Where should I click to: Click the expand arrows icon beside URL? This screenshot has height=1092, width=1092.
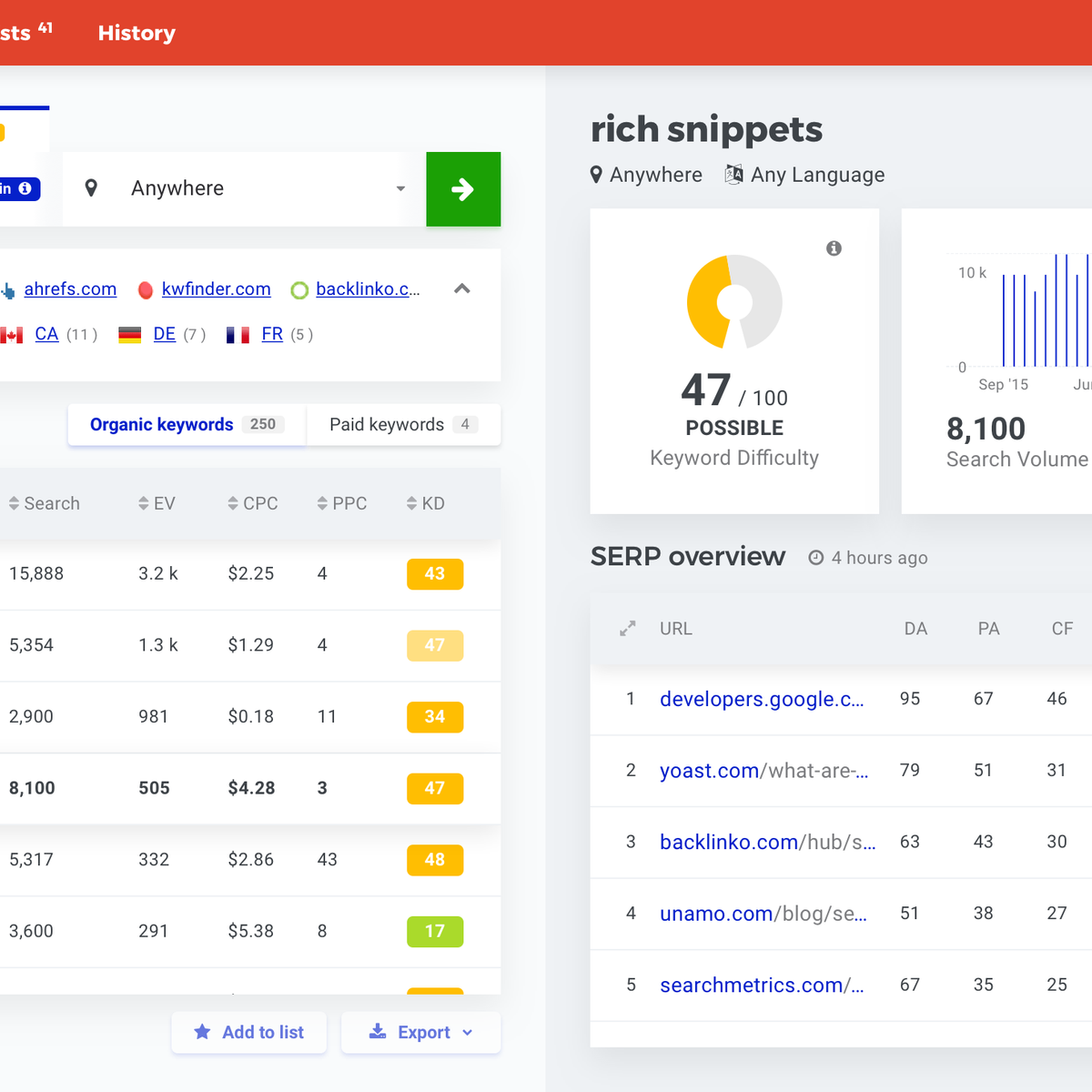tap(628, 629)
